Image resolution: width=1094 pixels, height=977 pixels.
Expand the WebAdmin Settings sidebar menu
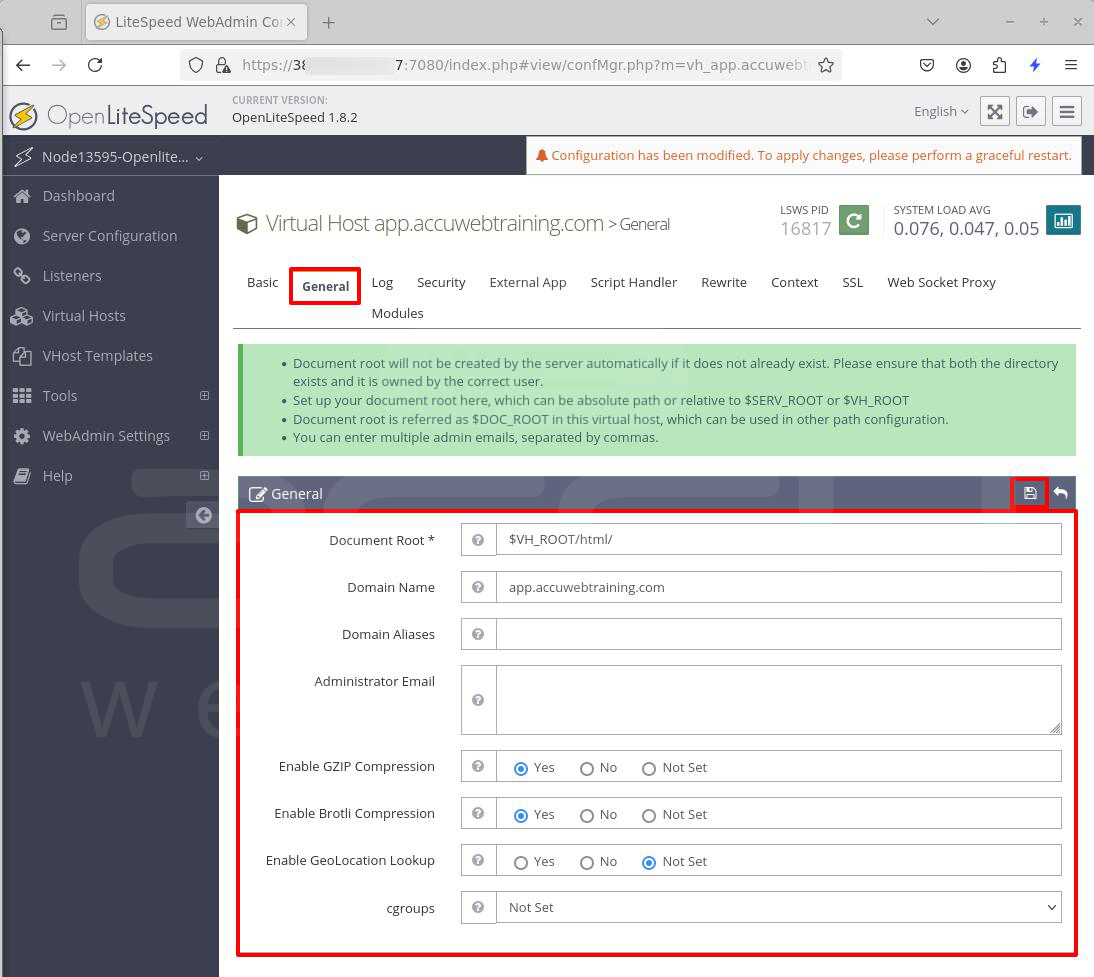204,435
